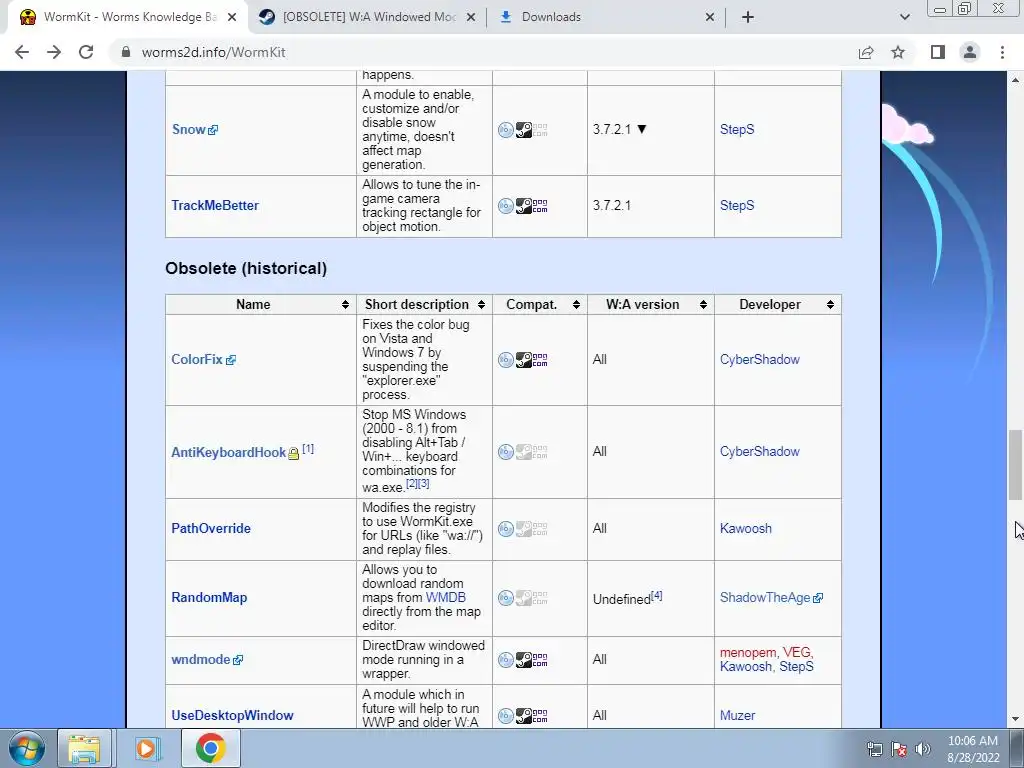Open footnote [1] beside AntiKeyboardHook
The height and width of the screenshot is (768, 1024).
coord(308,449)
